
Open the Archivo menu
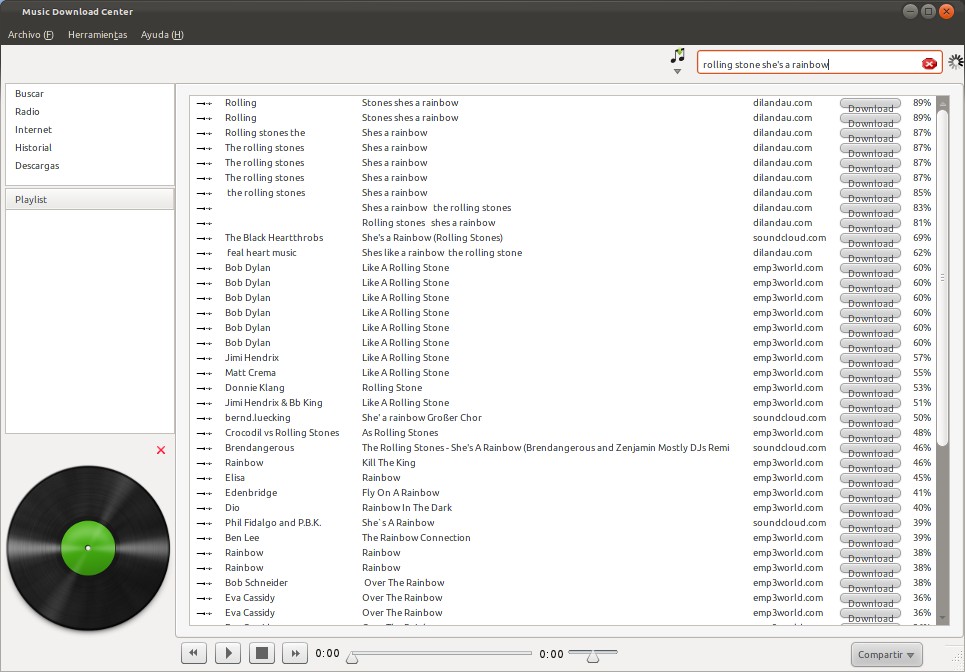30,33
